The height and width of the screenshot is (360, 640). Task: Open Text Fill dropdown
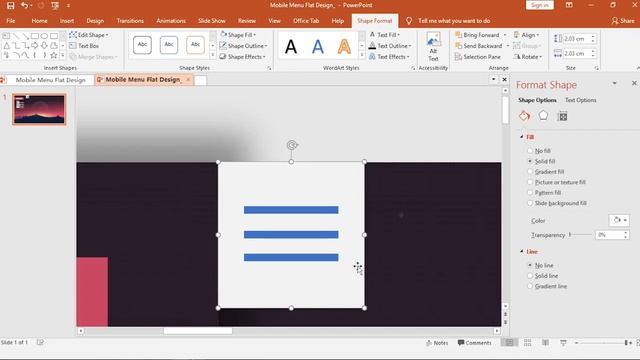384,35
